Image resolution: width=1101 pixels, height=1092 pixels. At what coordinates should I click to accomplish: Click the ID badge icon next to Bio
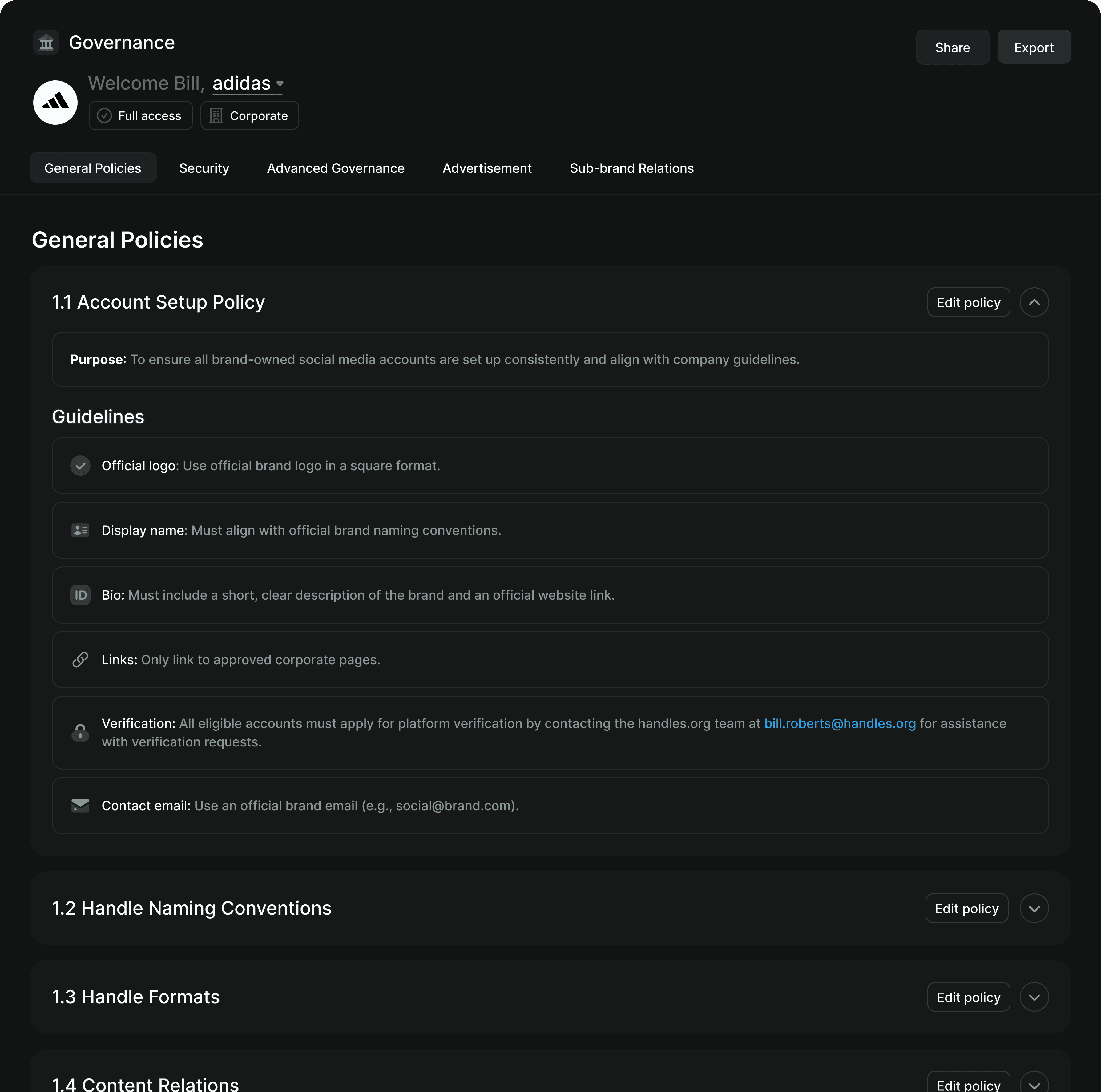(80, 595)
